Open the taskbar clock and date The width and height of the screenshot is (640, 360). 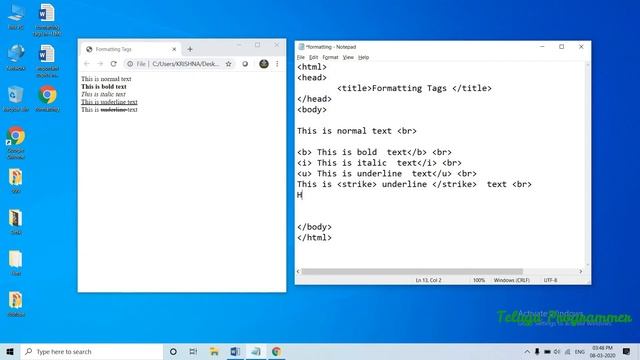[x=602, y=351]
